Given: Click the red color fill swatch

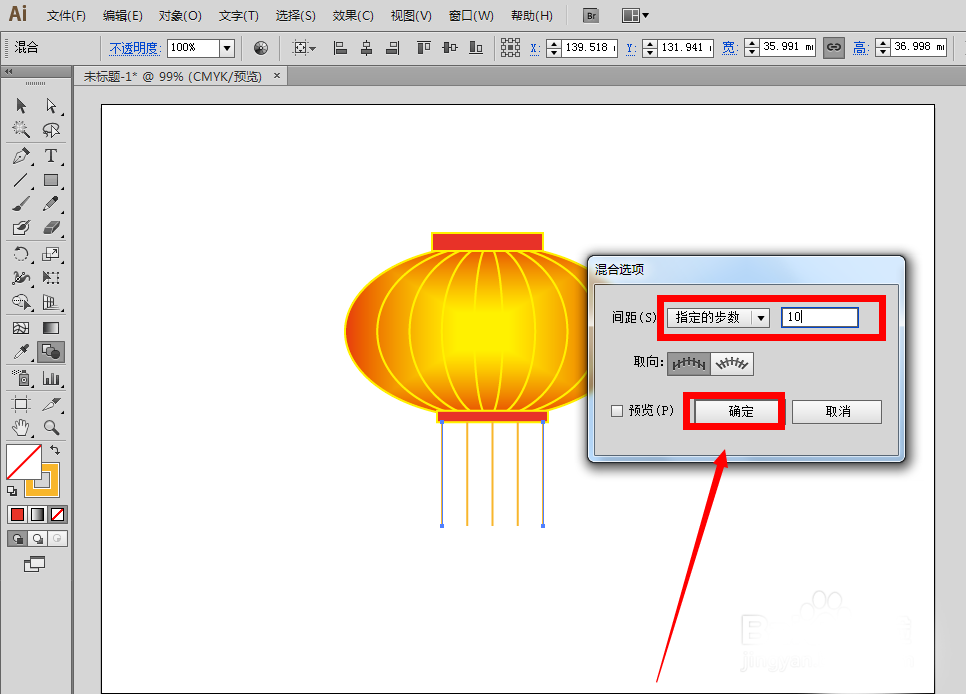Looking at the screenshot, I should (x=17, y=514).
